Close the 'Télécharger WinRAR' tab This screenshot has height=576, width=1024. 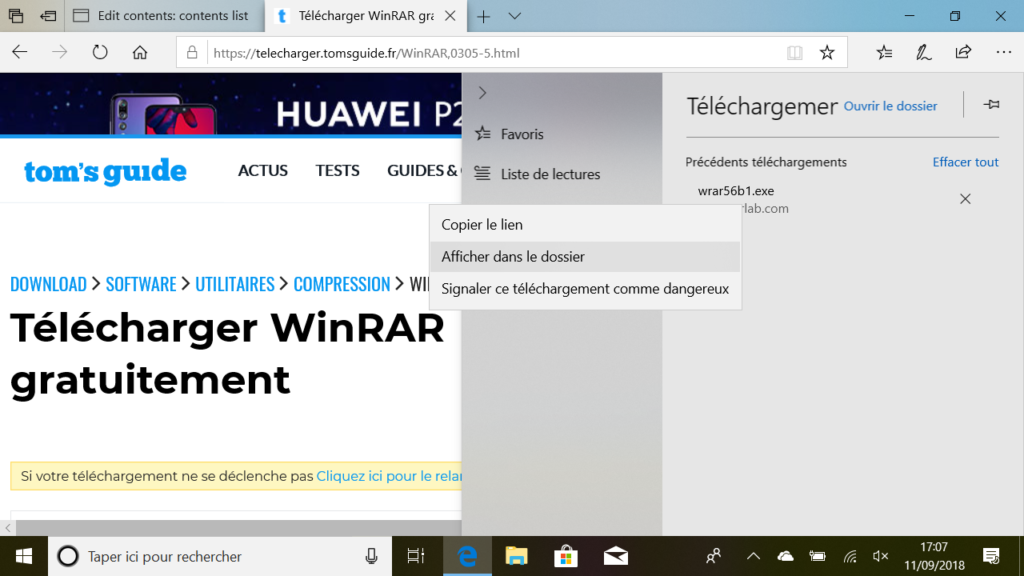click(x=450, y=16)
